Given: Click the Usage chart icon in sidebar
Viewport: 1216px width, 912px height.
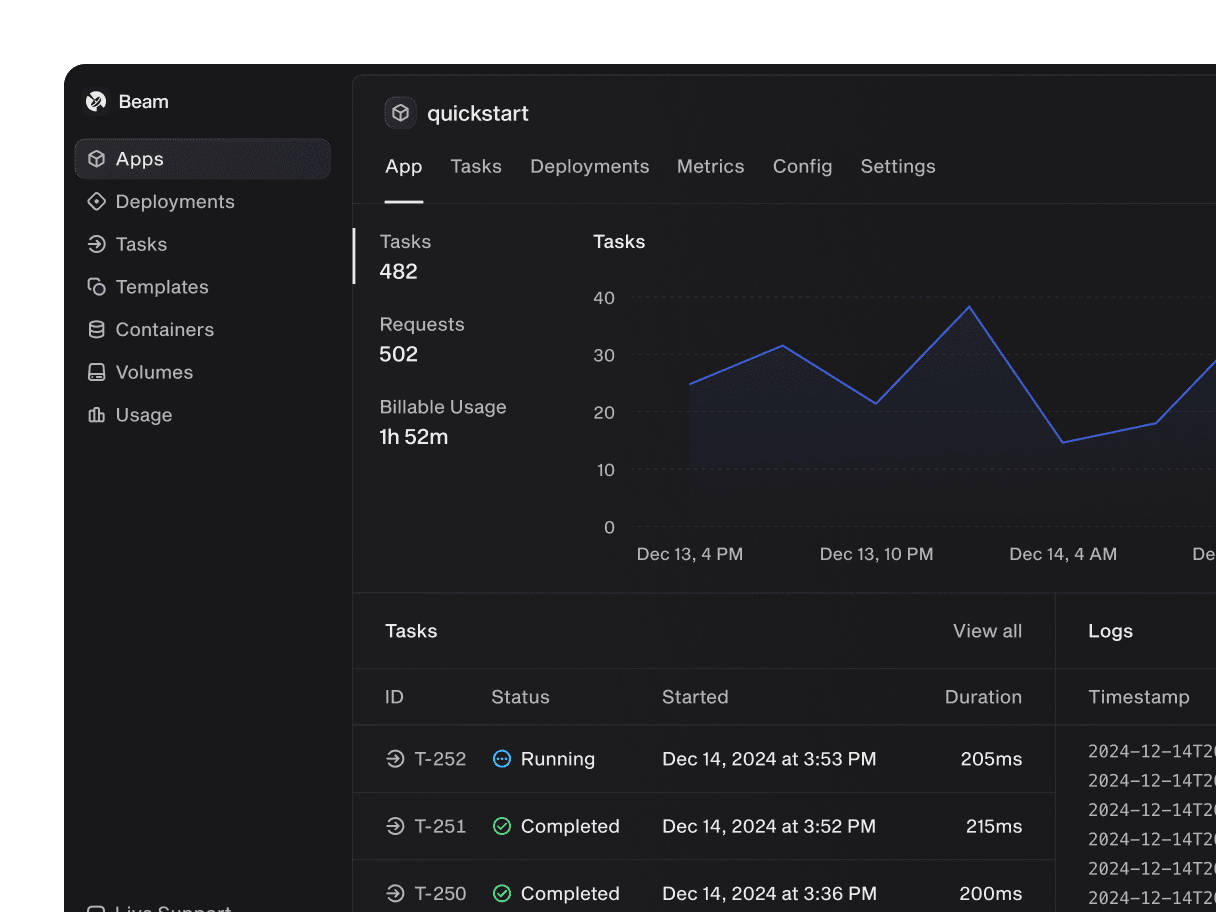Looking at the screenshot, I should point(96,415).
